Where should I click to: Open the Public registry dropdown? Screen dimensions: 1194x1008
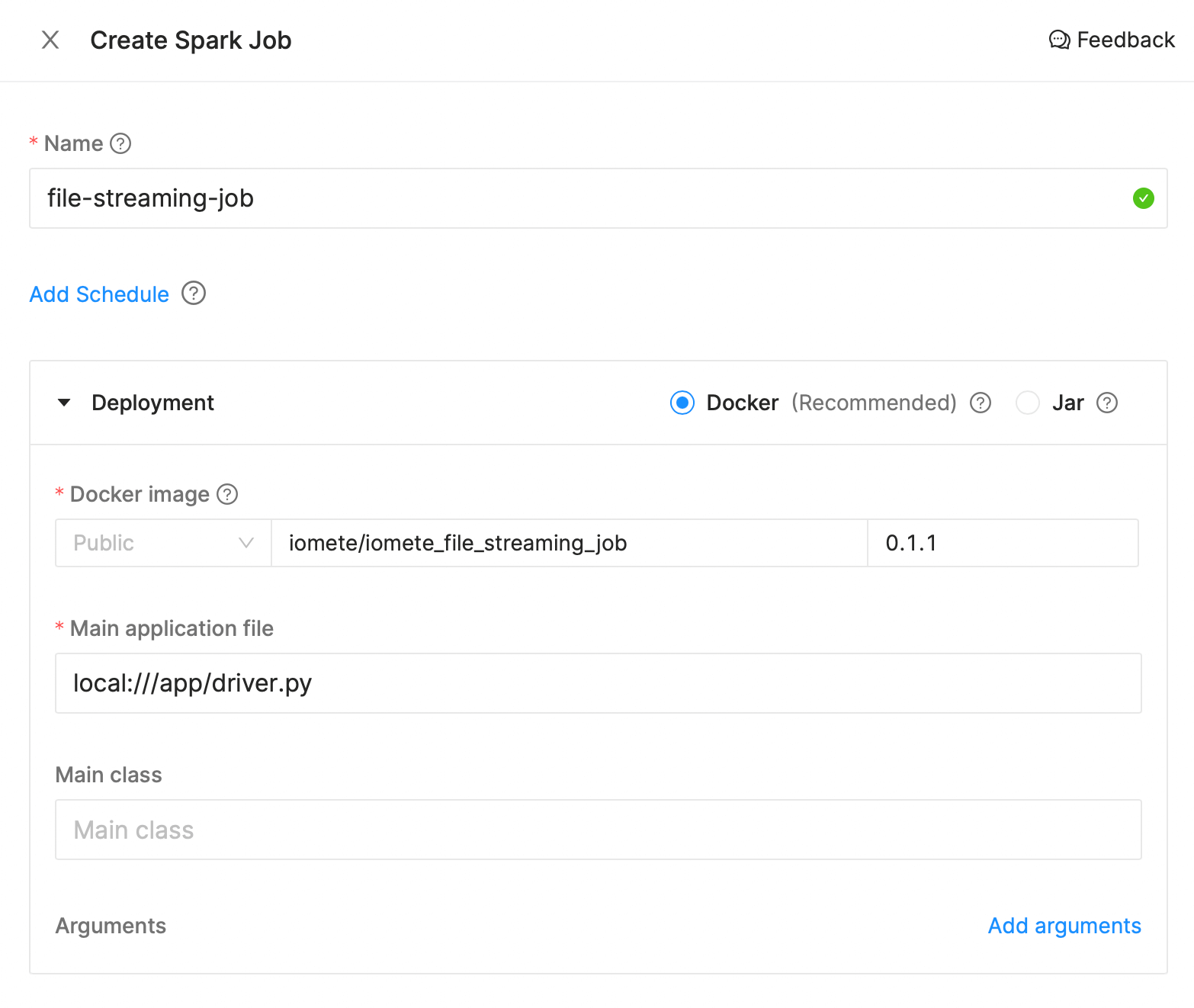click(163, 543)
